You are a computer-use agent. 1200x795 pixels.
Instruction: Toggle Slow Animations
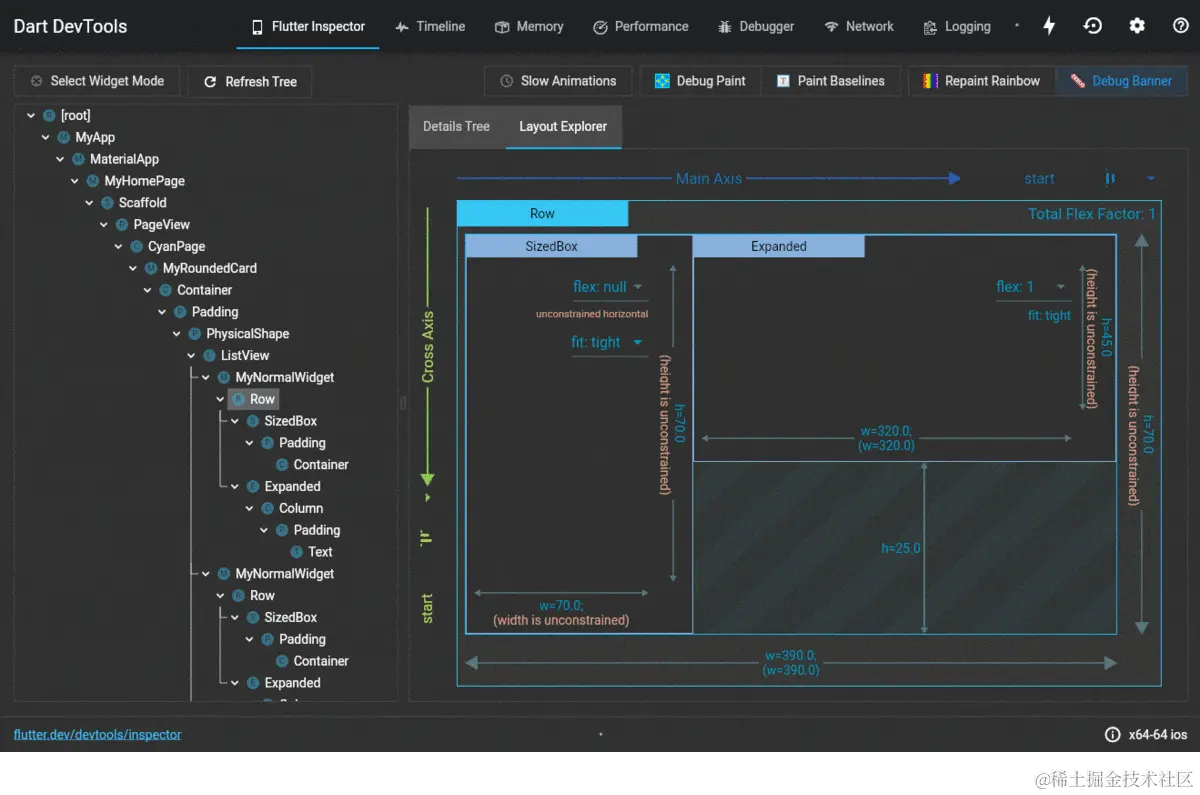(558, 81)
